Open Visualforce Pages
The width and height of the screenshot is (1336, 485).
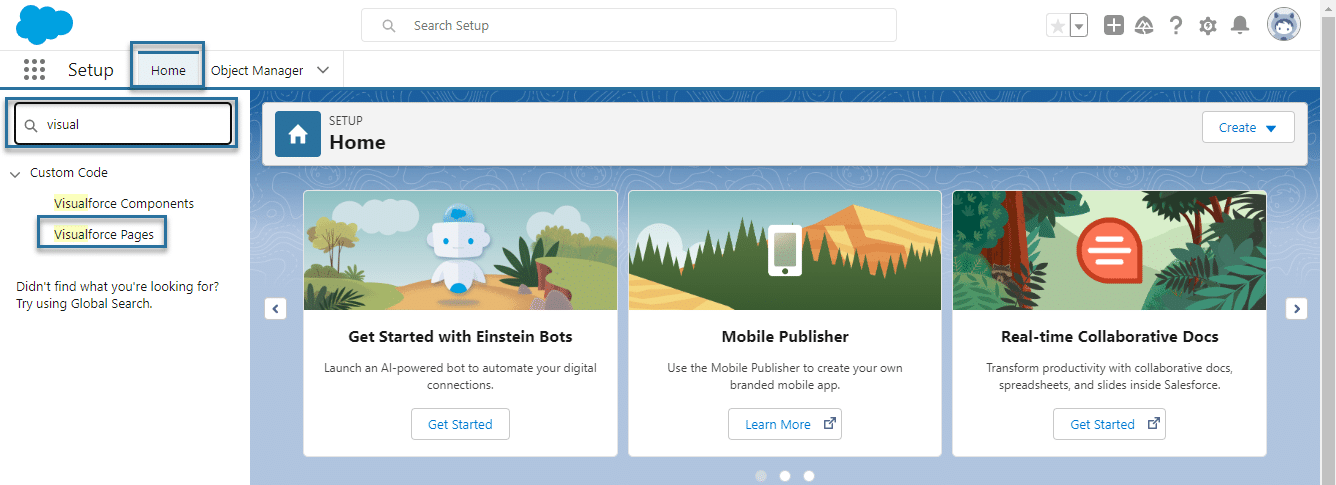[x=104, y=235]
